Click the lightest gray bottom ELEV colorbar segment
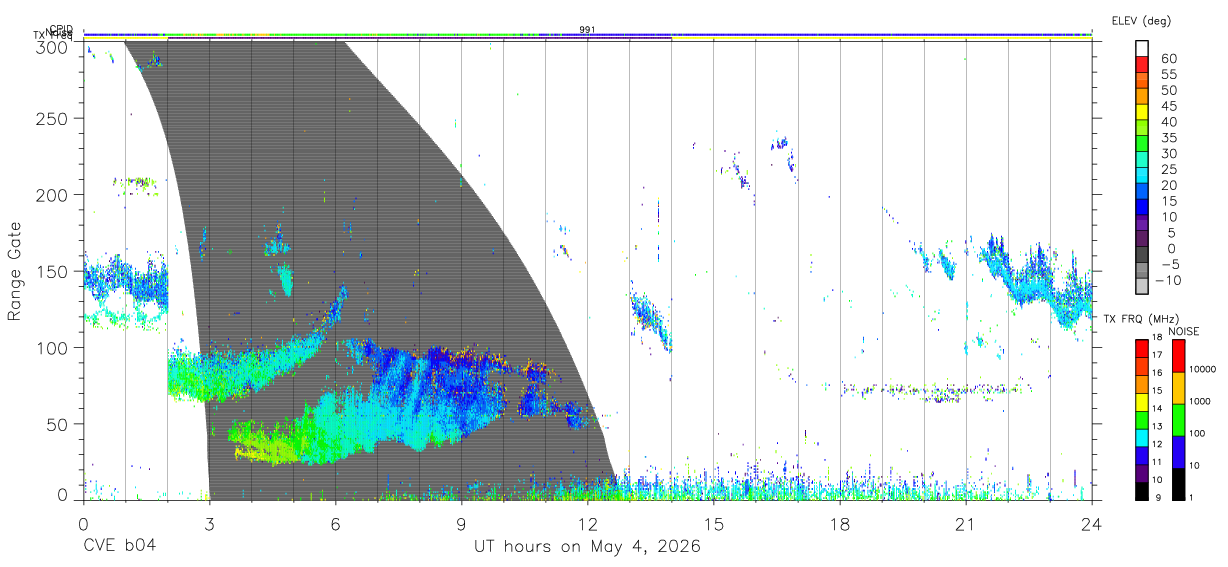Image resolution: width=1228 pixels, height=567 pixels. pos(1142,286)
